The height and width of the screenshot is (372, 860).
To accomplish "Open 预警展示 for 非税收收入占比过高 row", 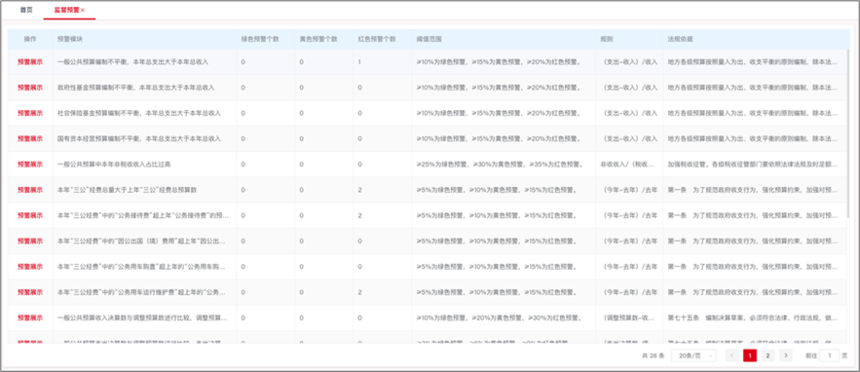I will (x=30, y=164).
